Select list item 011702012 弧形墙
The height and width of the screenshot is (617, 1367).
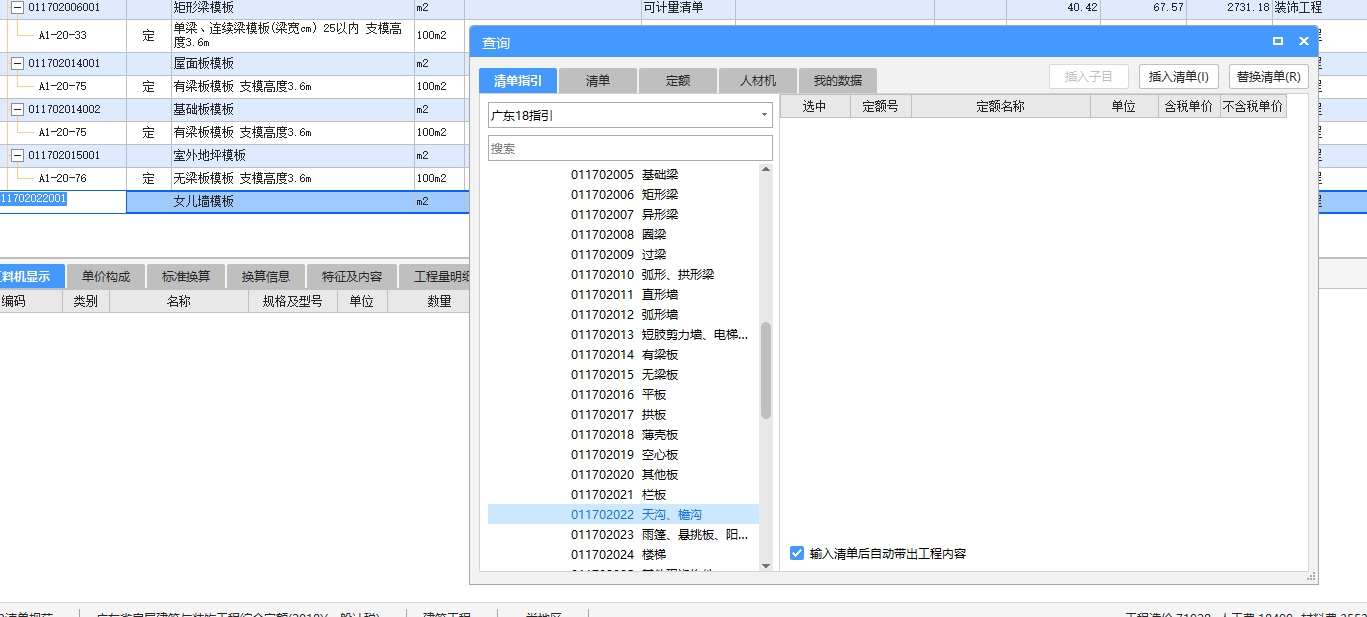point(624,315)
